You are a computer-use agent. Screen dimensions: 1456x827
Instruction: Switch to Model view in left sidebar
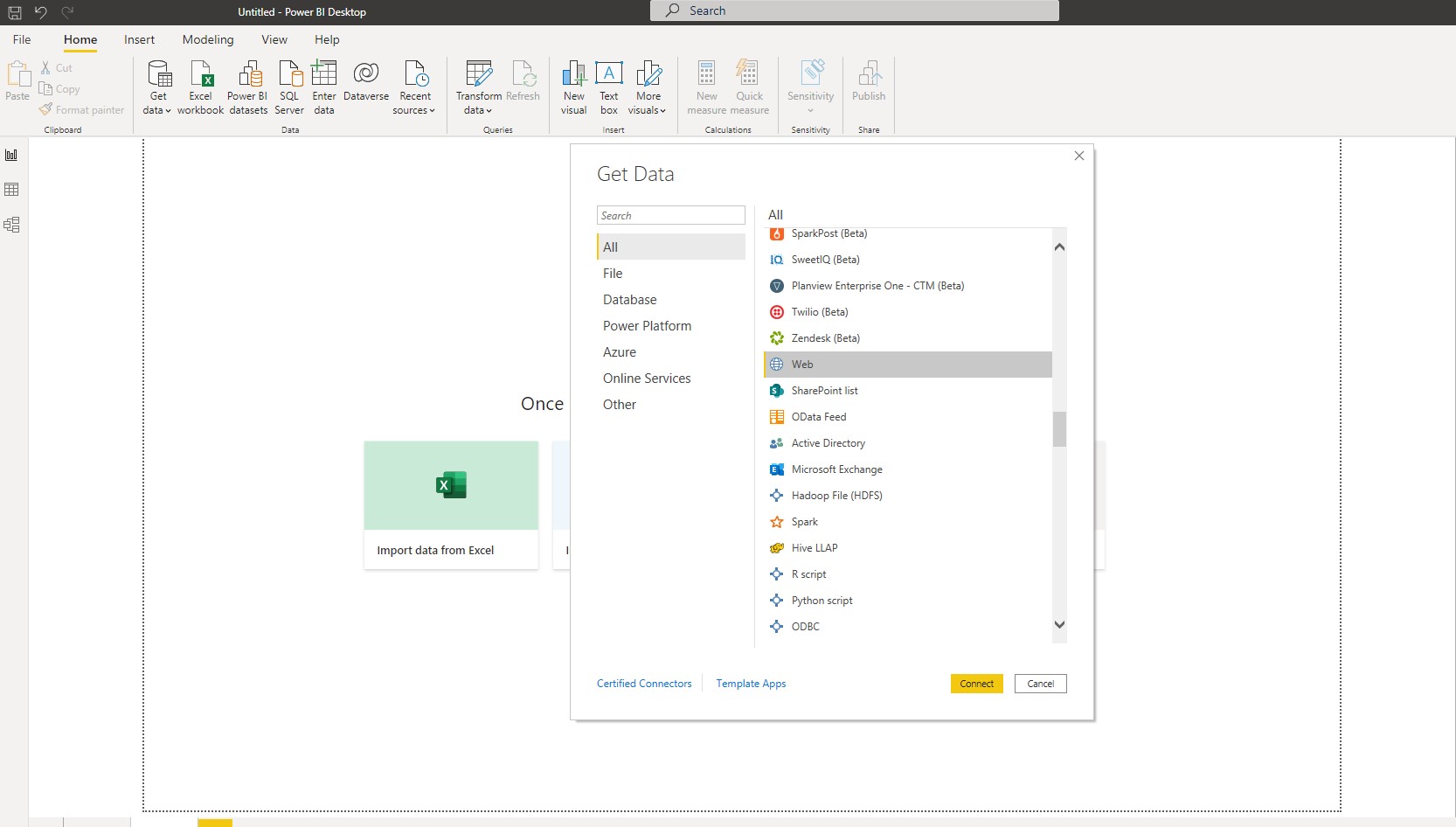coord(11,225)
